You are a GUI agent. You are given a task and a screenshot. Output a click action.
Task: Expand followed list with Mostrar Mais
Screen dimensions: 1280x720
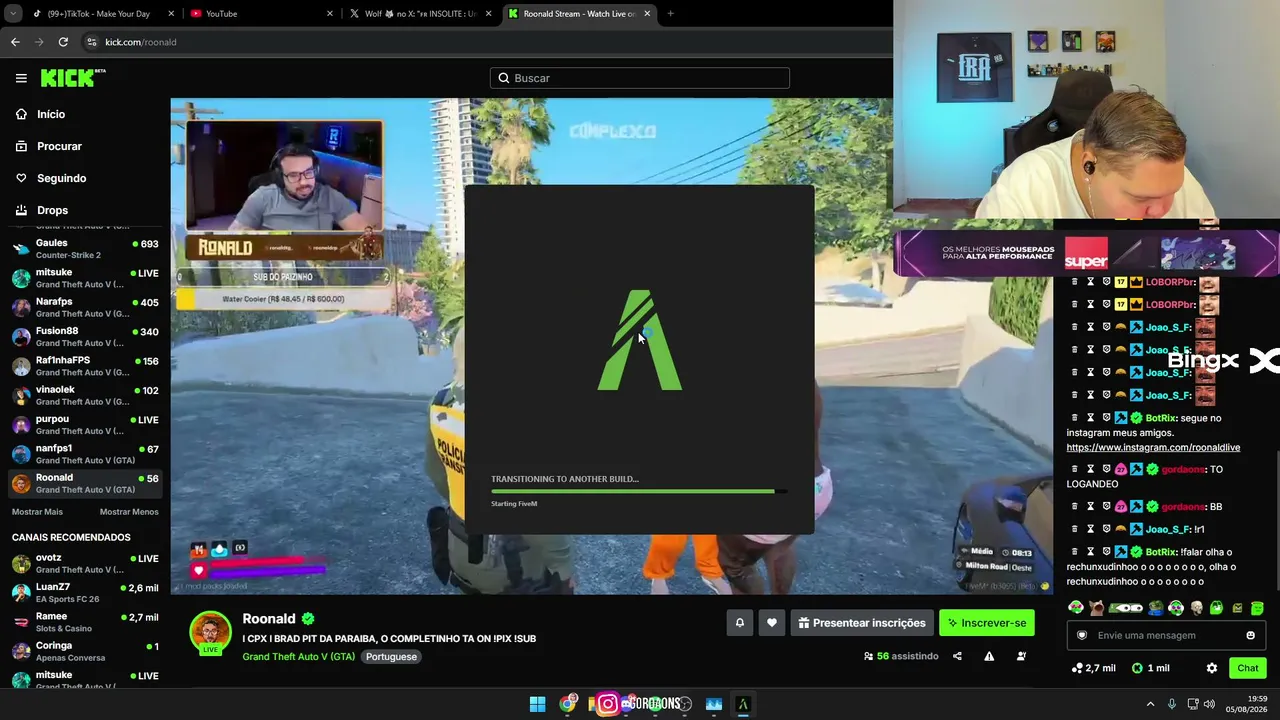(37, 512)
